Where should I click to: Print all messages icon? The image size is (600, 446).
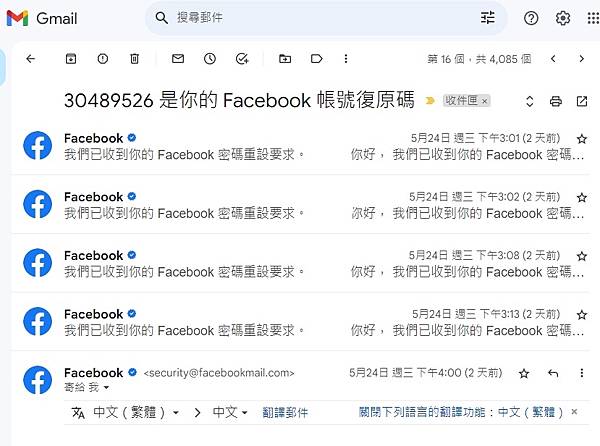556,101
